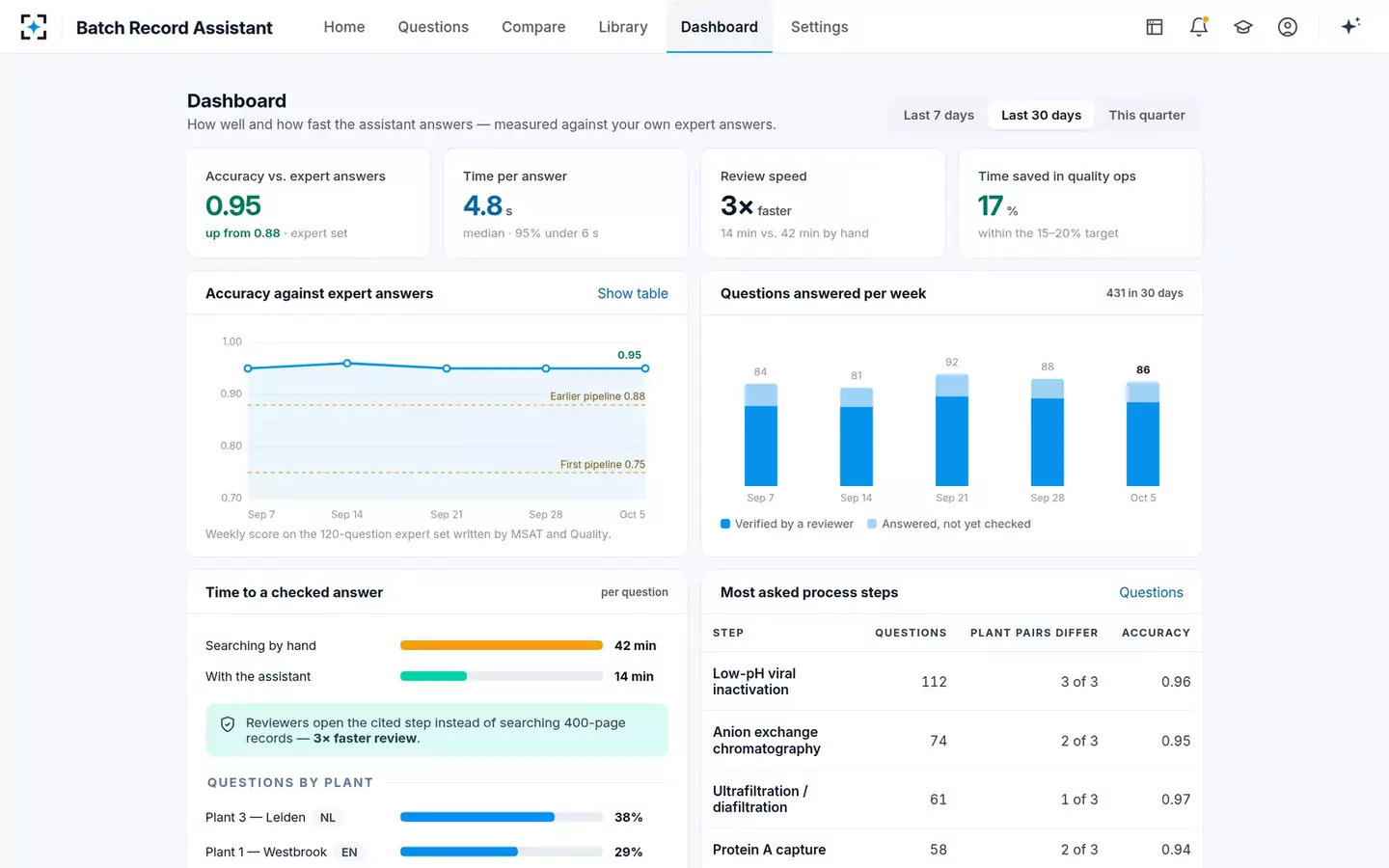The height and width of the screenshot is (868, 1389).
Task: Click the Review speed card
Action: point(823,203)
